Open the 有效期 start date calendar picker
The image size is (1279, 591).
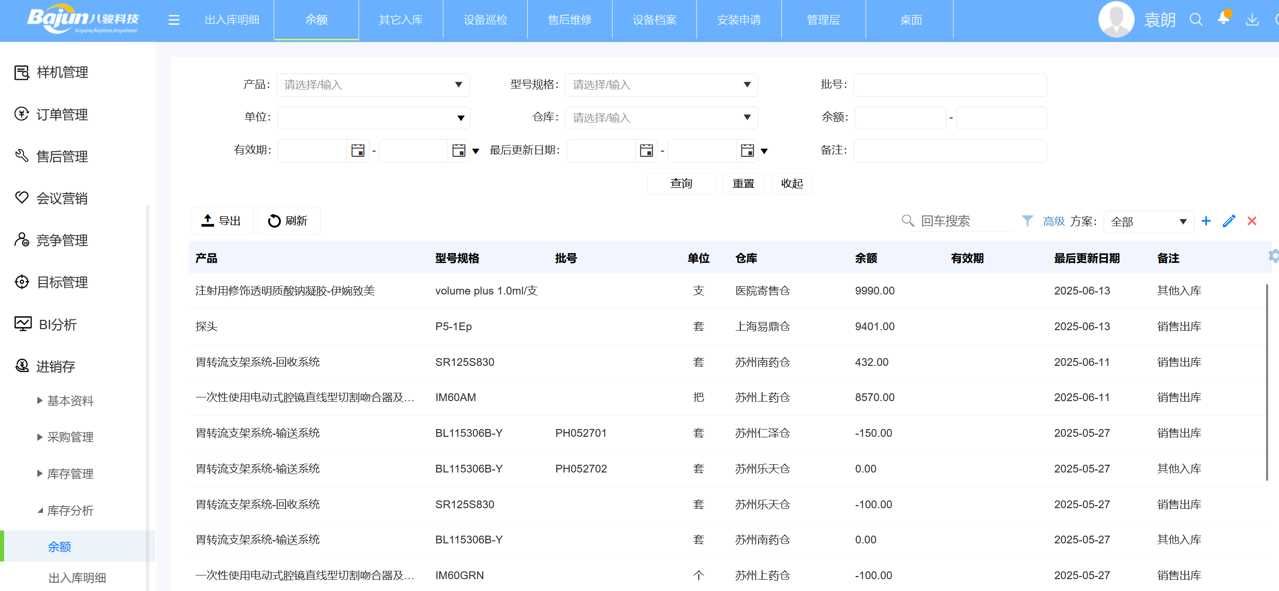(358, 151)
